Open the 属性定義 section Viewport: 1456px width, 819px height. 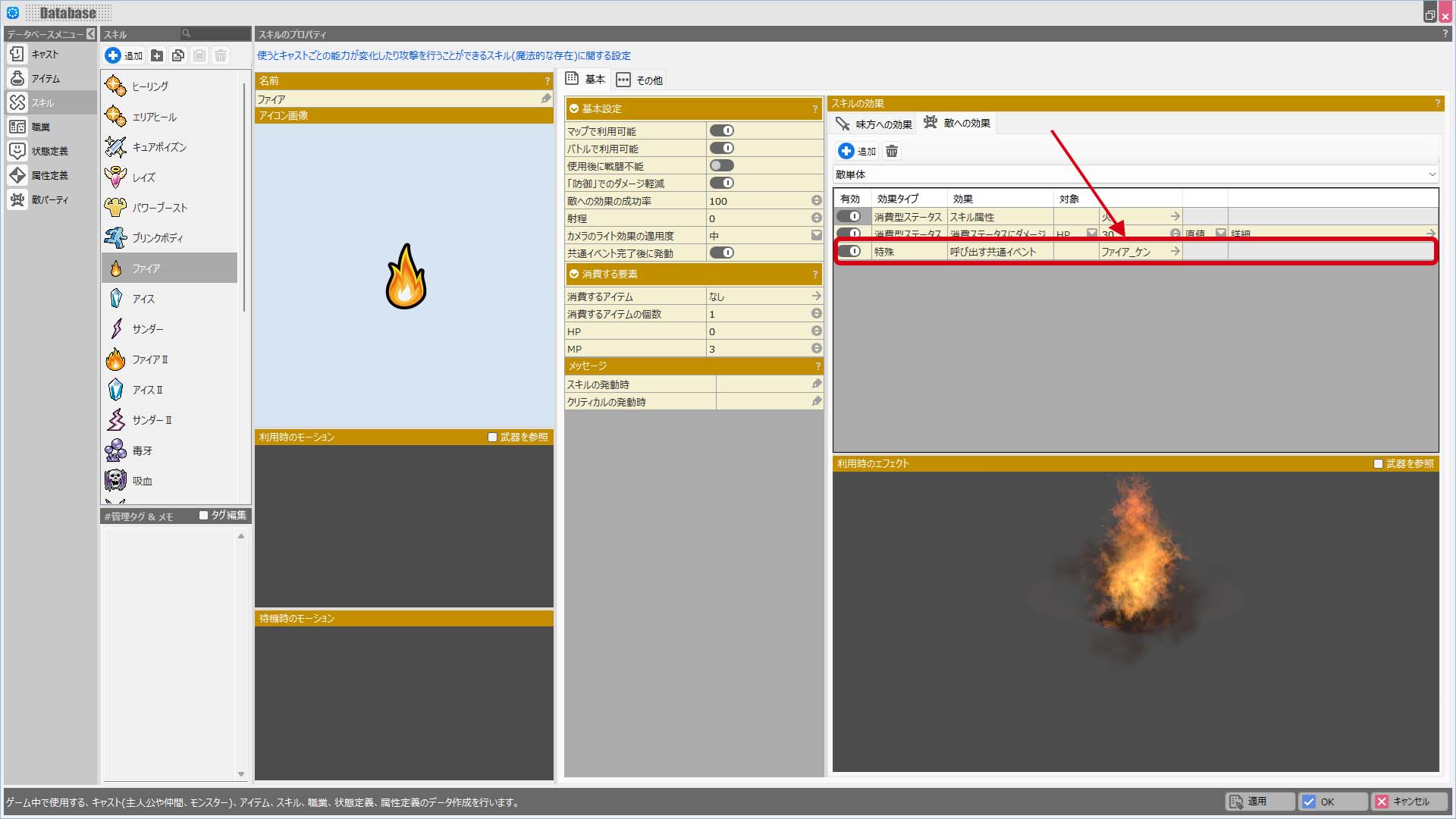[50, 175]
